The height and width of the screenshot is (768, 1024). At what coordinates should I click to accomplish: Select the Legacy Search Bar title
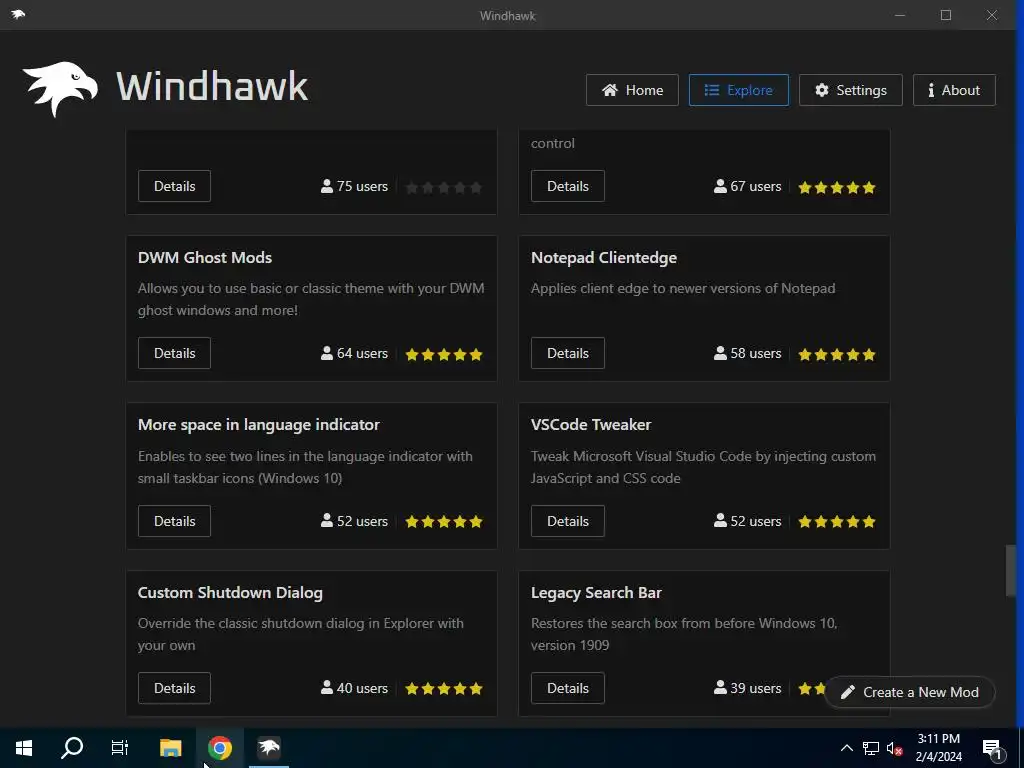point(596,592)
